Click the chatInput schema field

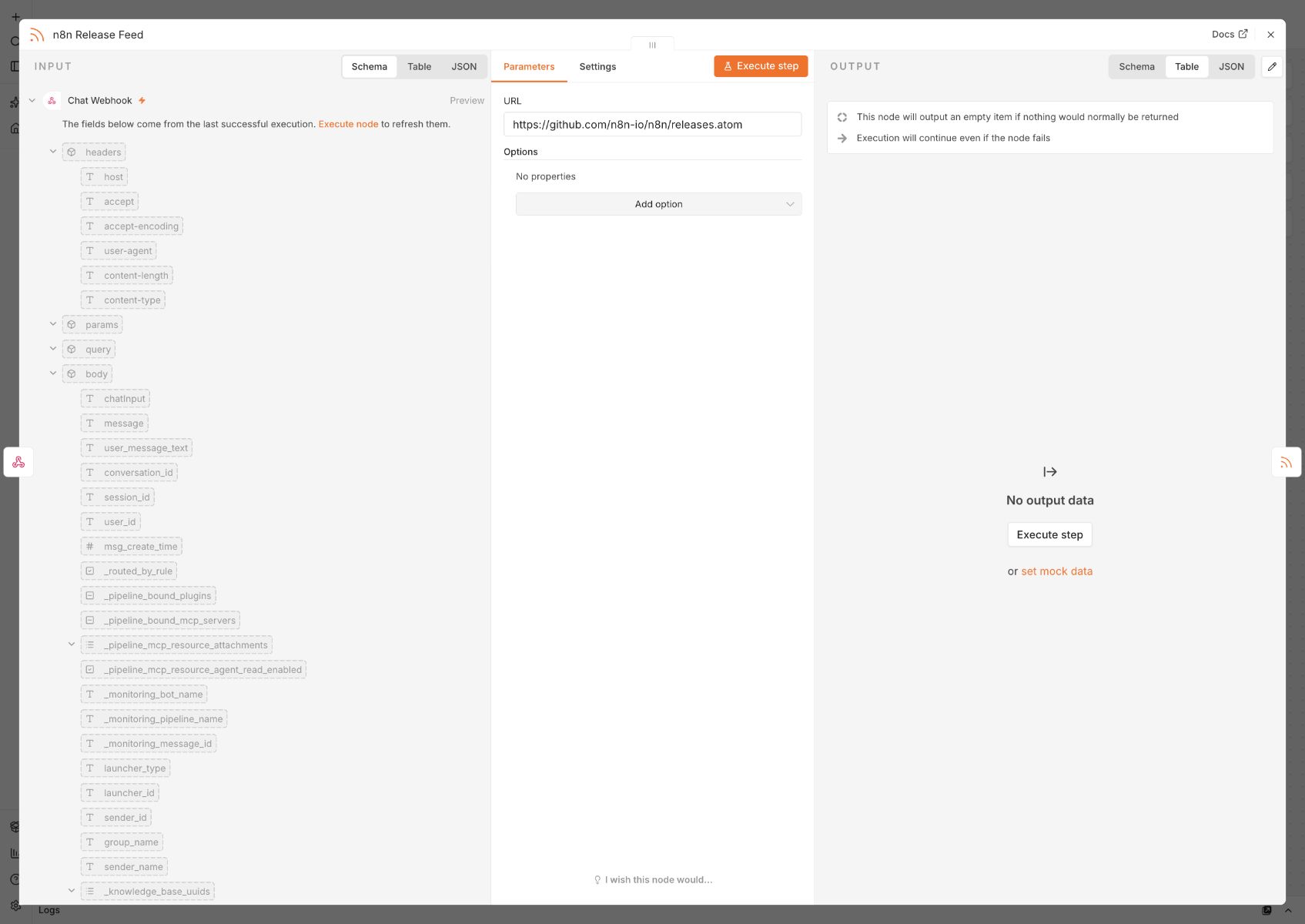coord(115,399)
